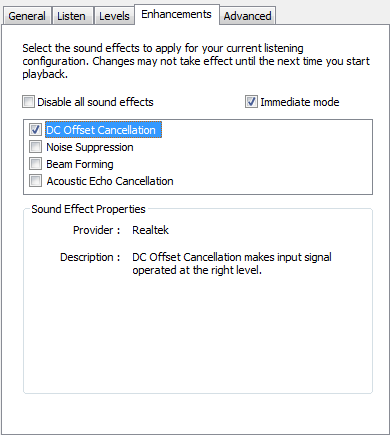Click the DC Offset Cancellation description text
Viewport: 390px width, 435px height.
232,263
